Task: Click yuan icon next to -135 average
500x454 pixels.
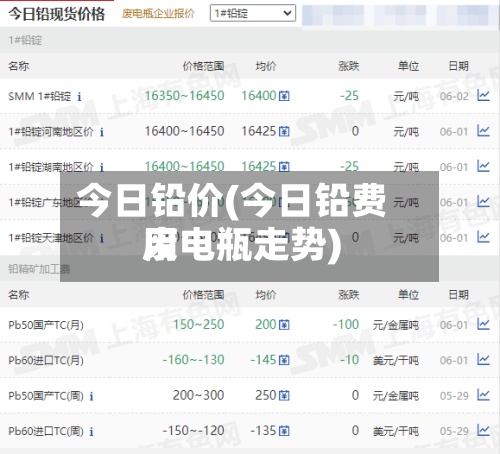Action: click(x=284, y=431)
